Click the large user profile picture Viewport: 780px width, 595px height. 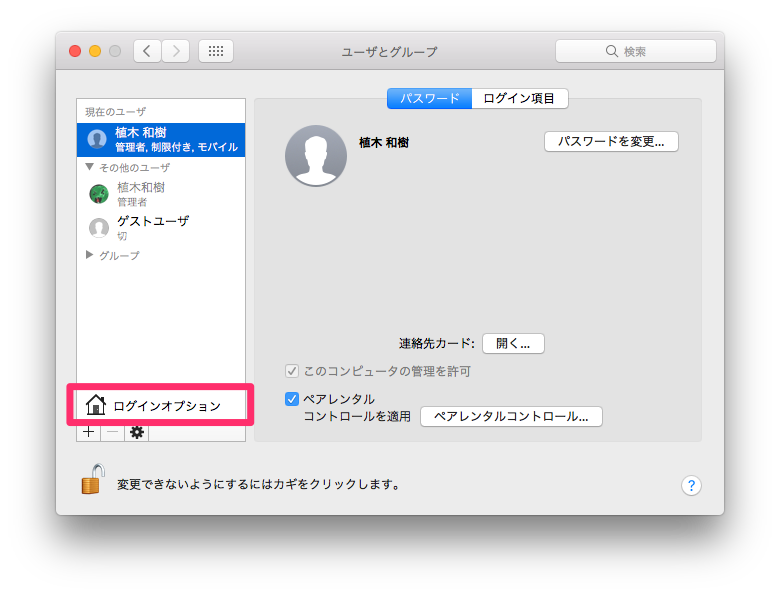click(x=316, y=156)
